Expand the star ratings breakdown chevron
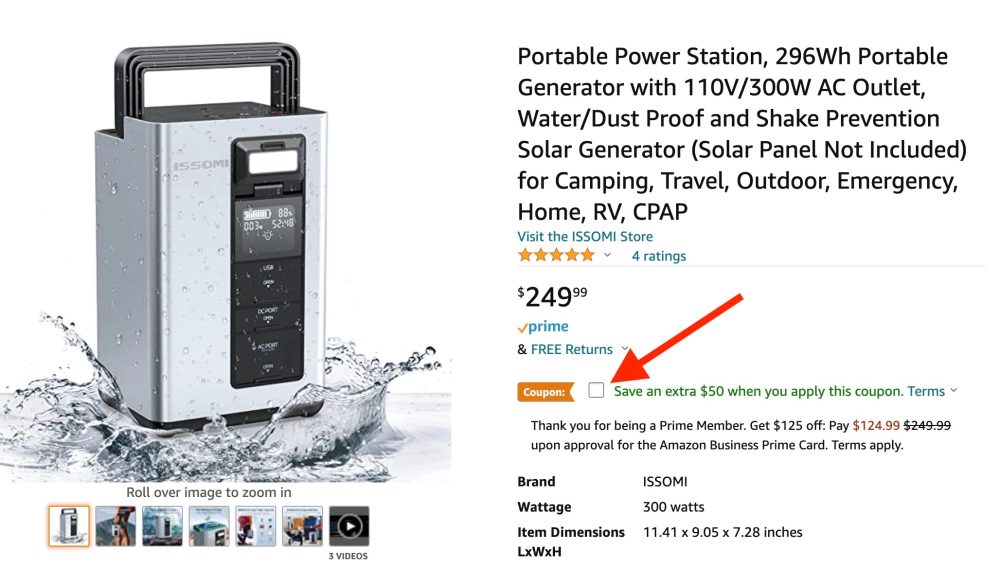The image size is (1000, 568). pos(607,256)
